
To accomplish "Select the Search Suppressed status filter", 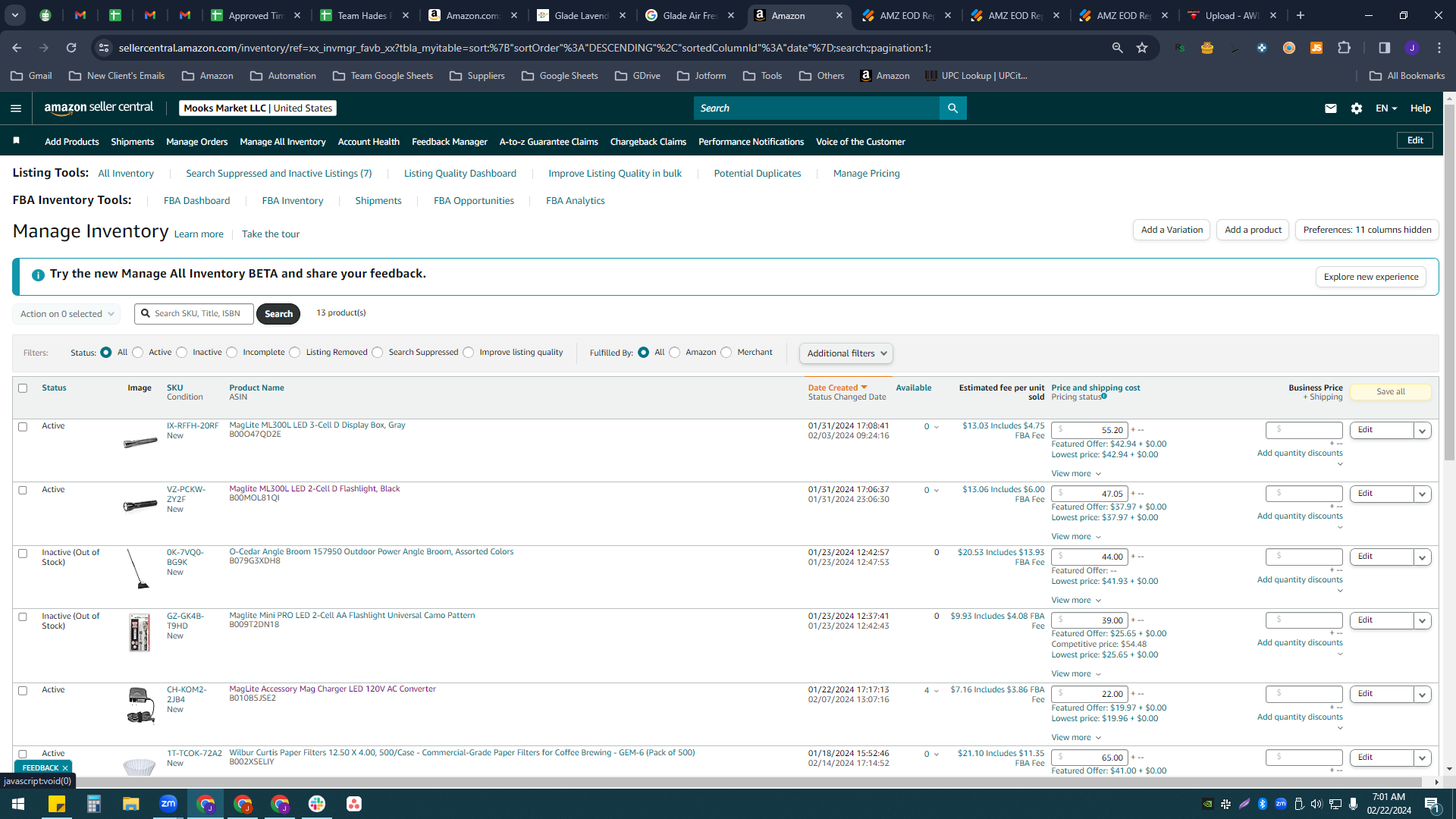I will [378, 353].
